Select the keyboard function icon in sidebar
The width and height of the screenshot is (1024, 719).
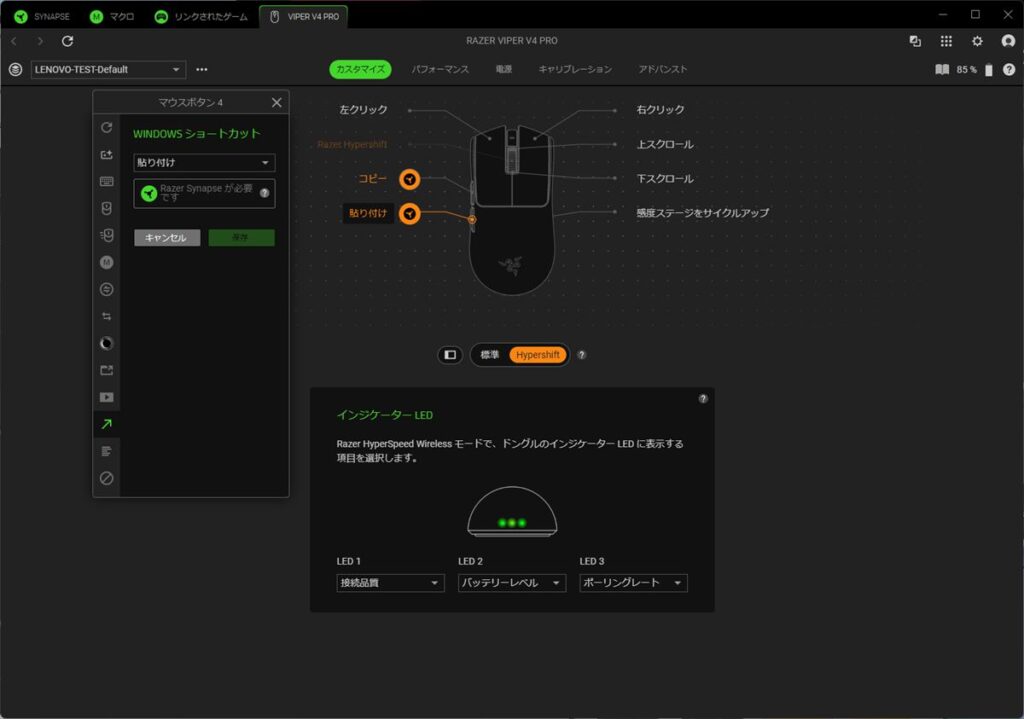click(x=107, y=181)
